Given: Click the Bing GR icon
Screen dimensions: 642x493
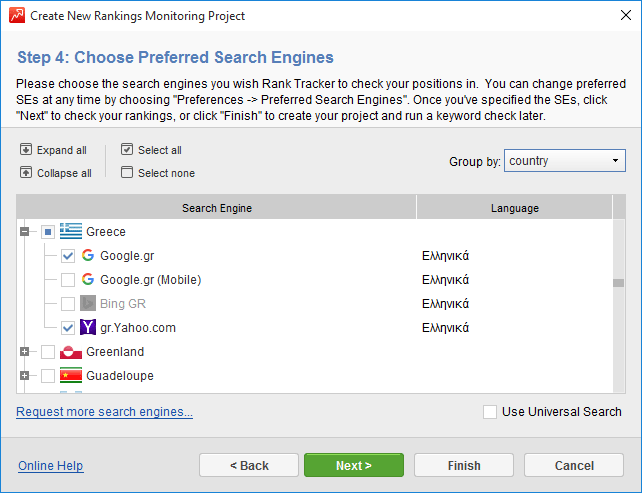Looking at the screenshot, I should (88, 304).
